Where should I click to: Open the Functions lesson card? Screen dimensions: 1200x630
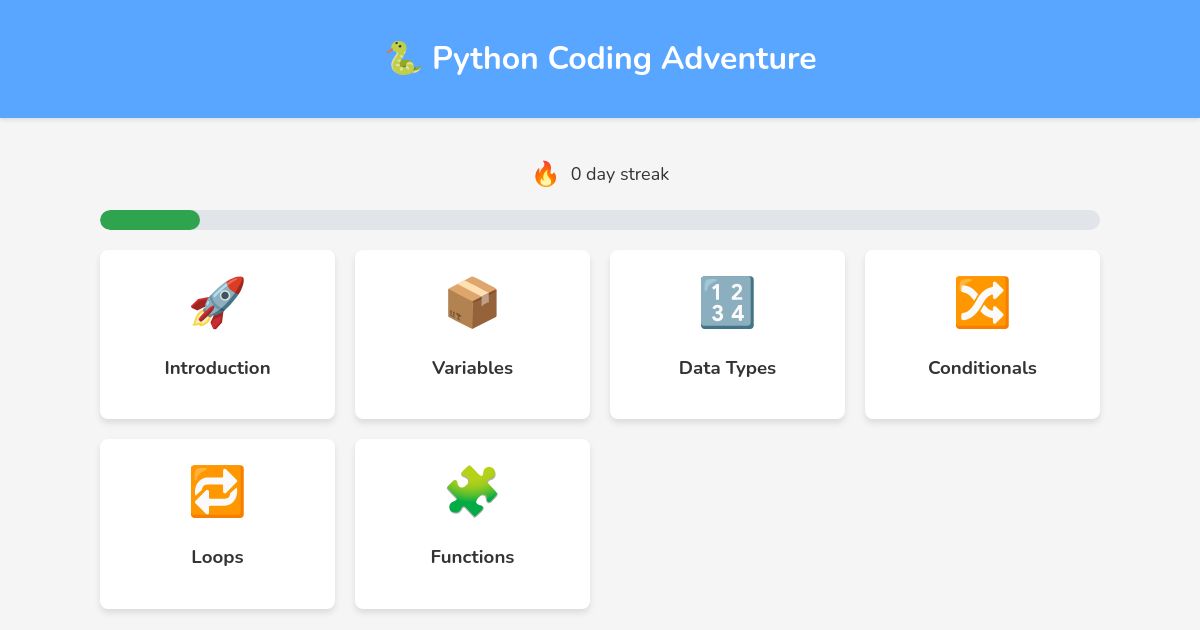pyautogui.click(x=472, y=523)
